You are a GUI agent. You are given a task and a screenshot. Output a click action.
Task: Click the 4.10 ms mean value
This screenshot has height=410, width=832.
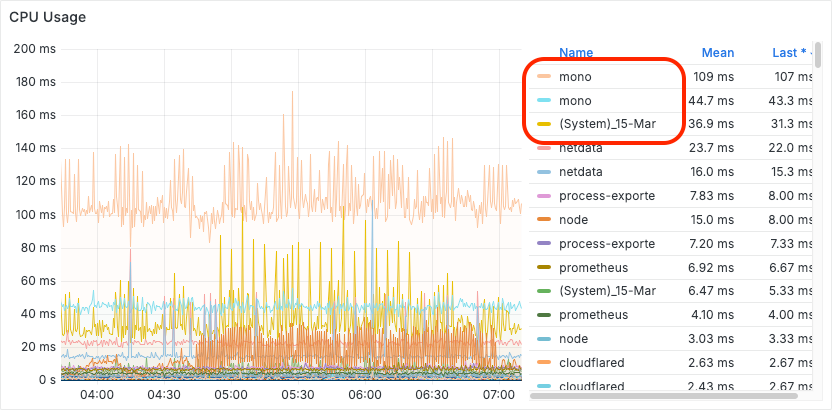point(711,315)
